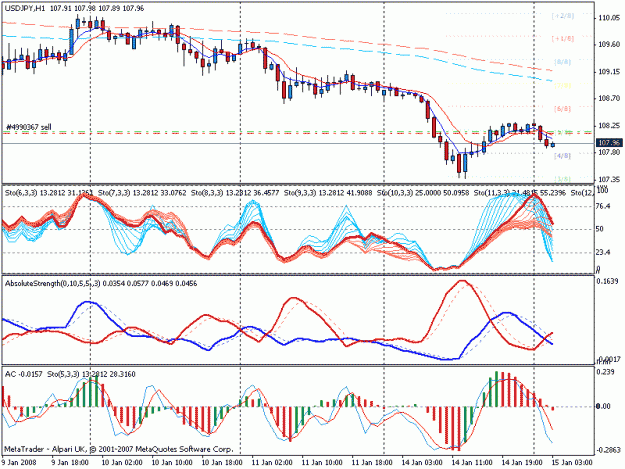Click the -0.2863 AC scale value
This screenshot has height=469, width=625.
point(609,450)
